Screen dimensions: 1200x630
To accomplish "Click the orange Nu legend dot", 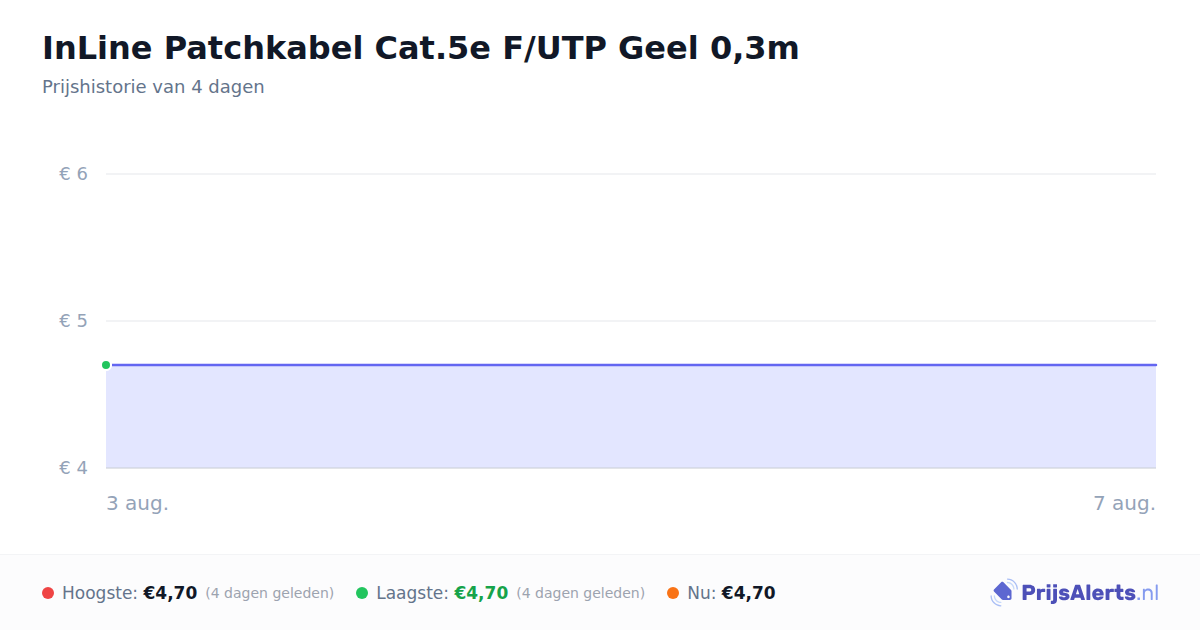I will [x=673, y=593].
